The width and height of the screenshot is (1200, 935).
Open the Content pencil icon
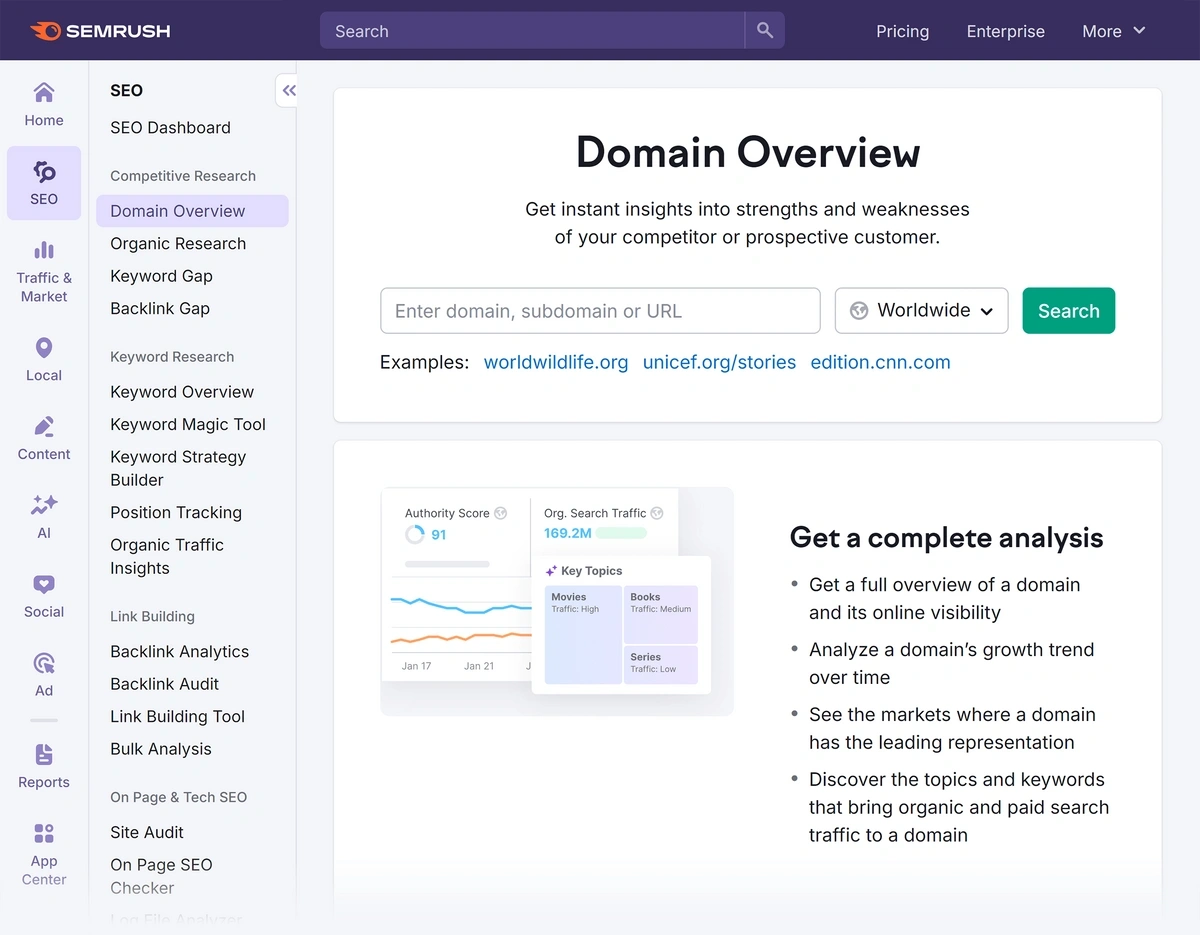click(44, 427)
